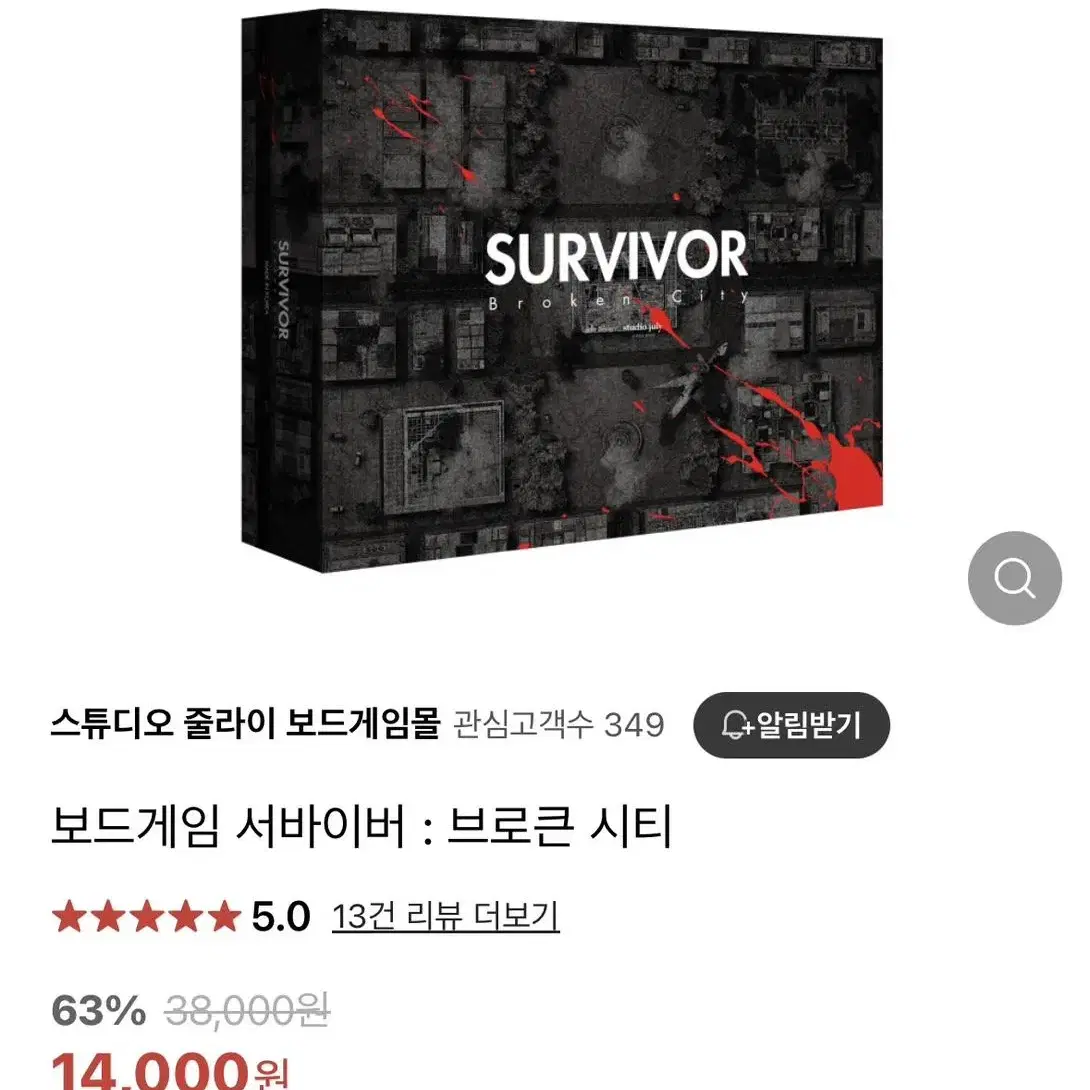Click the struck-through 38,000원 original price
The height and width of the screenshot is (1090, 1090).
(247, 1010)
